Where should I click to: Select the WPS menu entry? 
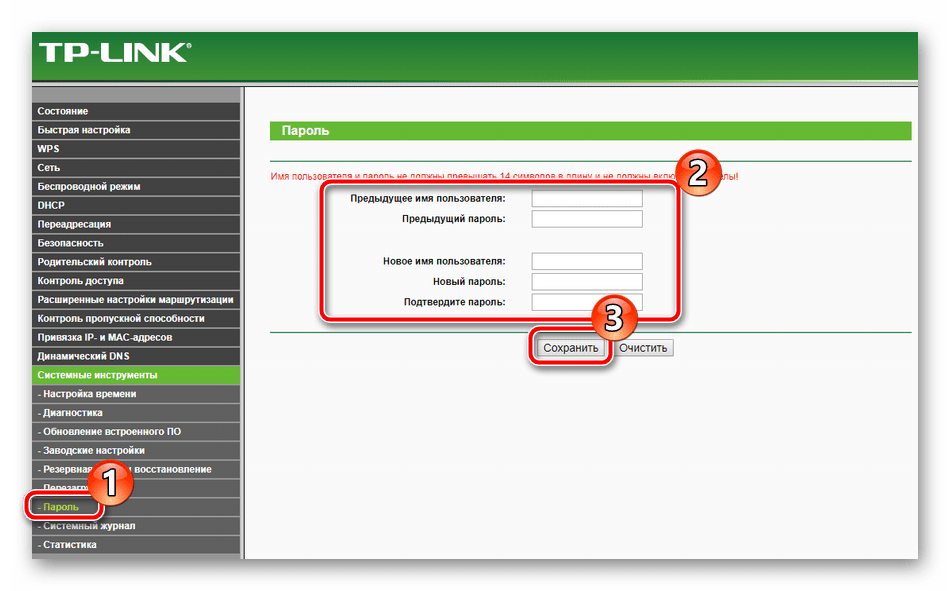[x=136, y=149]
